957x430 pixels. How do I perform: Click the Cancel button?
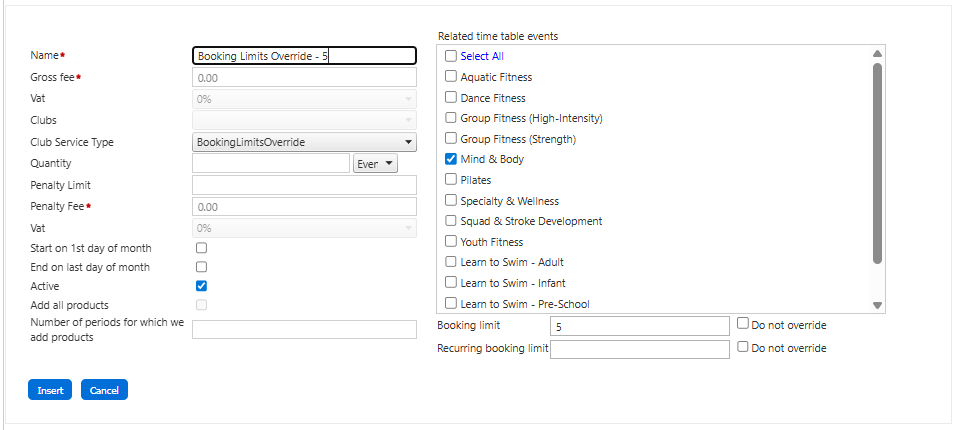pos(104,390)
